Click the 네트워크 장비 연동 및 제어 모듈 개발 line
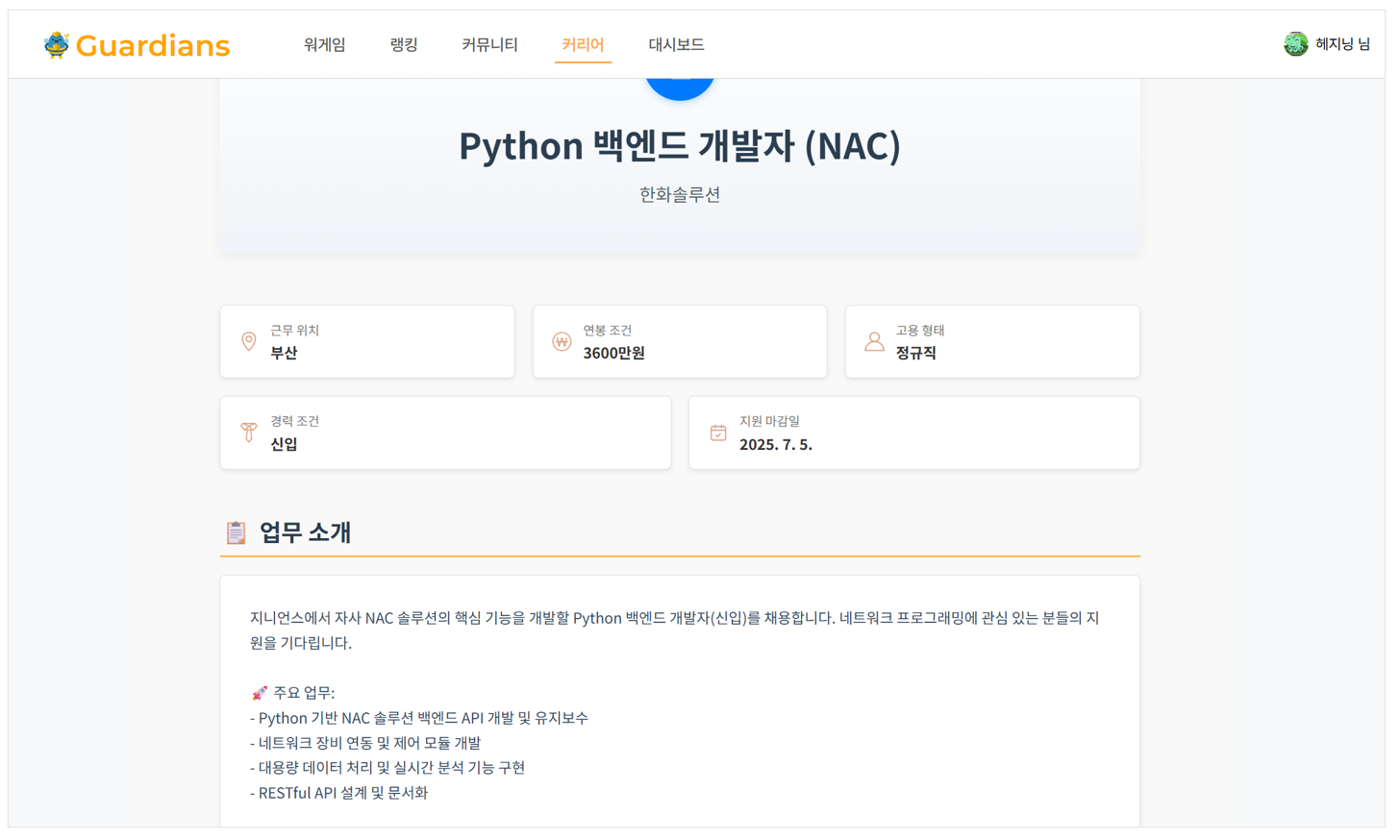 pyautogui.click(x=365, y=743)
